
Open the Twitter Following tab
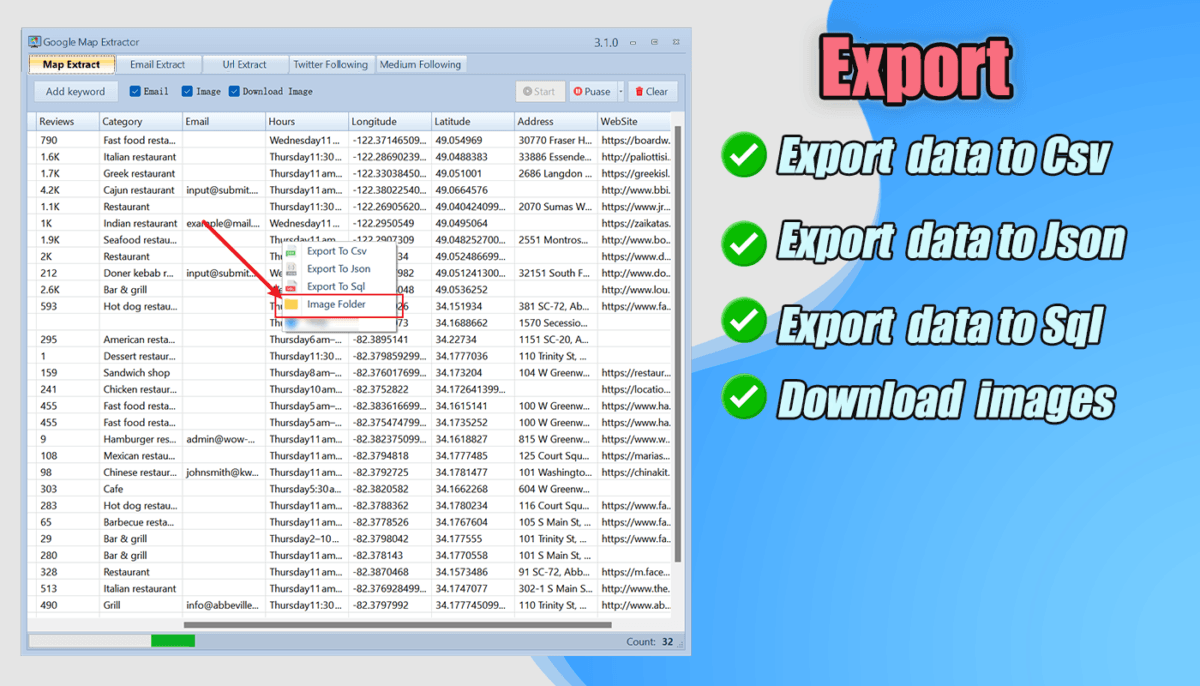tap(330, 65)
